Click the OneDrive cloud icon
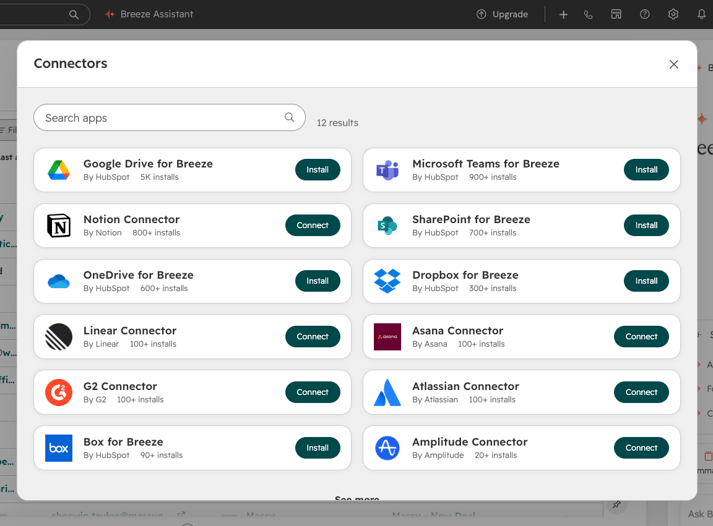 pos(59,281)
